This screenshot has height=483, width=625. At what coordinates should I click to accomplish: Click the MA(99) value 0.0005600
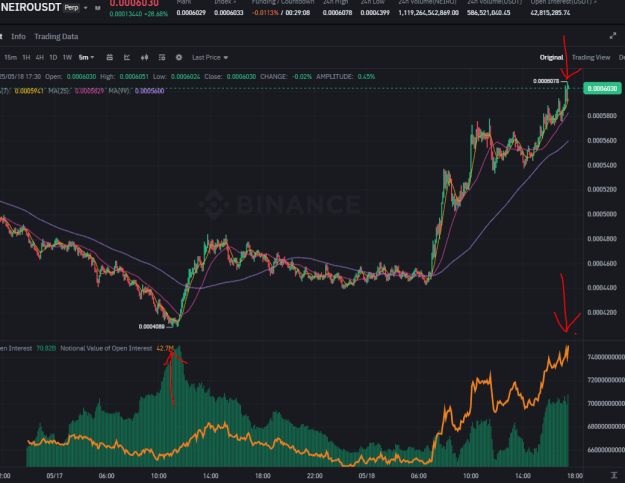[149, 91]
